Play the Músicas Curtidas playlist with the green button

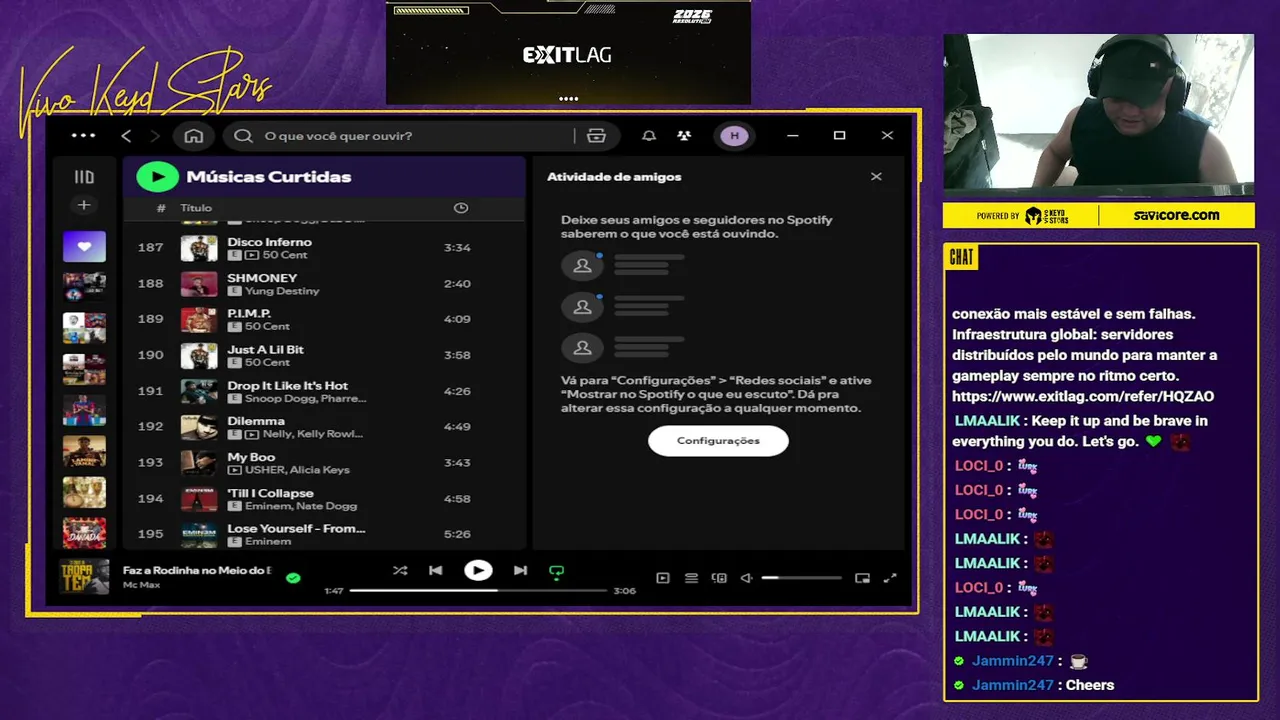pos(157,177)
